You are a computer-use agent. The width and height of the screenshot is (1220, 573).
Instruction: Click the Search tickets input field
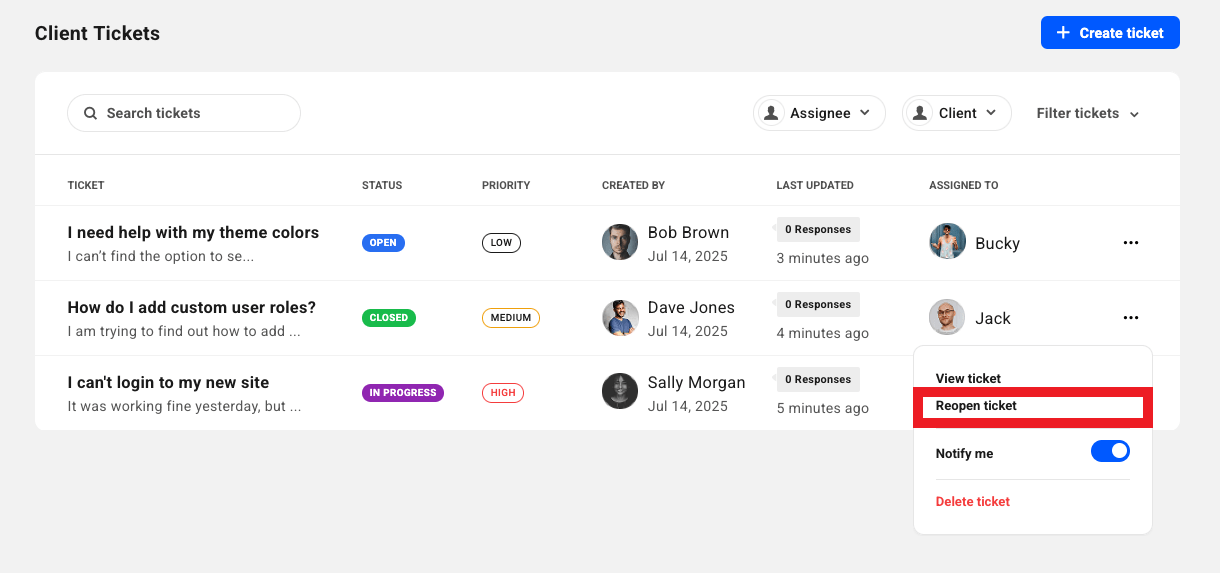point(184,113)
